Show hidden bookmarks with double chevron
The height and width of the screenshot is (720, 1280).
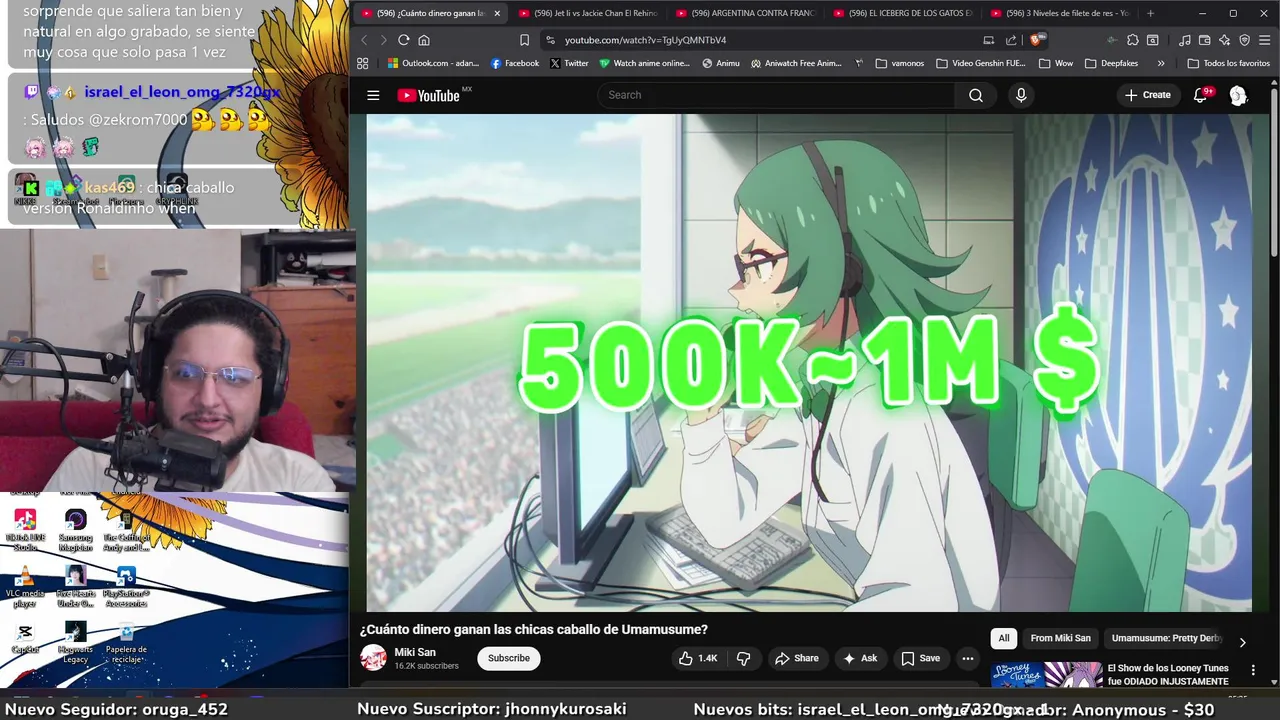(x=1161, y=63)
